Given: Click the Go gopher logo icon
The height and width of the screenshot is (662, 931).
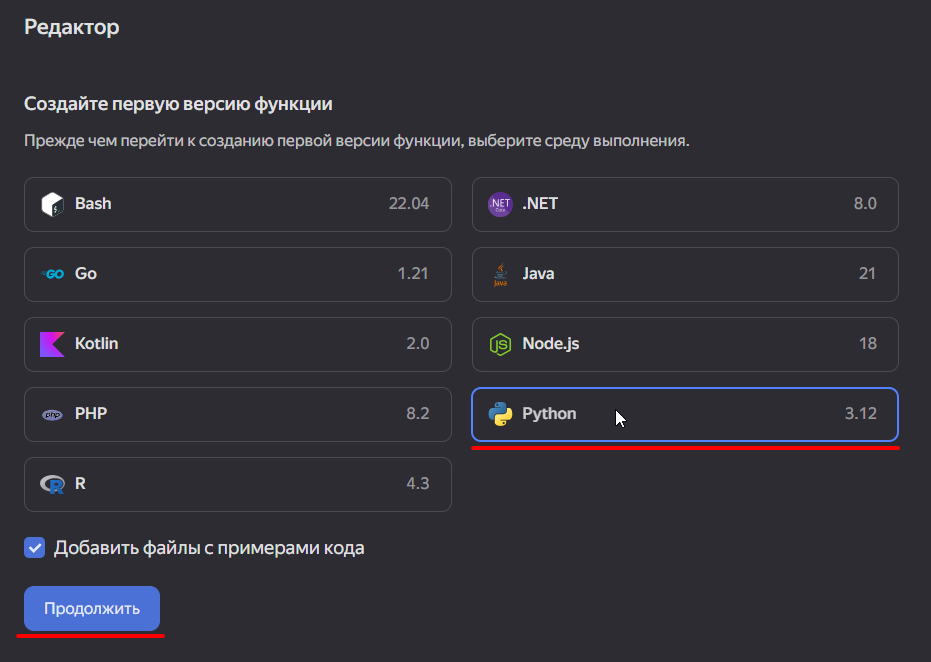Looking at the screenshot, I should 52,274.
